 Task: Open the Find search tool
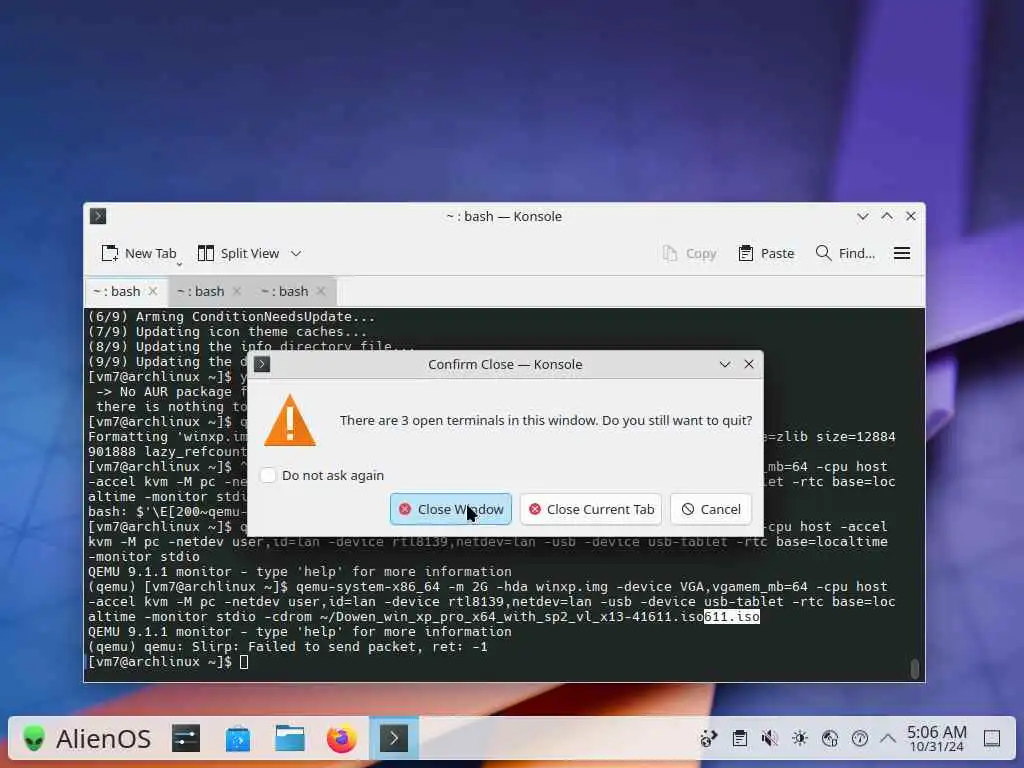[846, 253]
